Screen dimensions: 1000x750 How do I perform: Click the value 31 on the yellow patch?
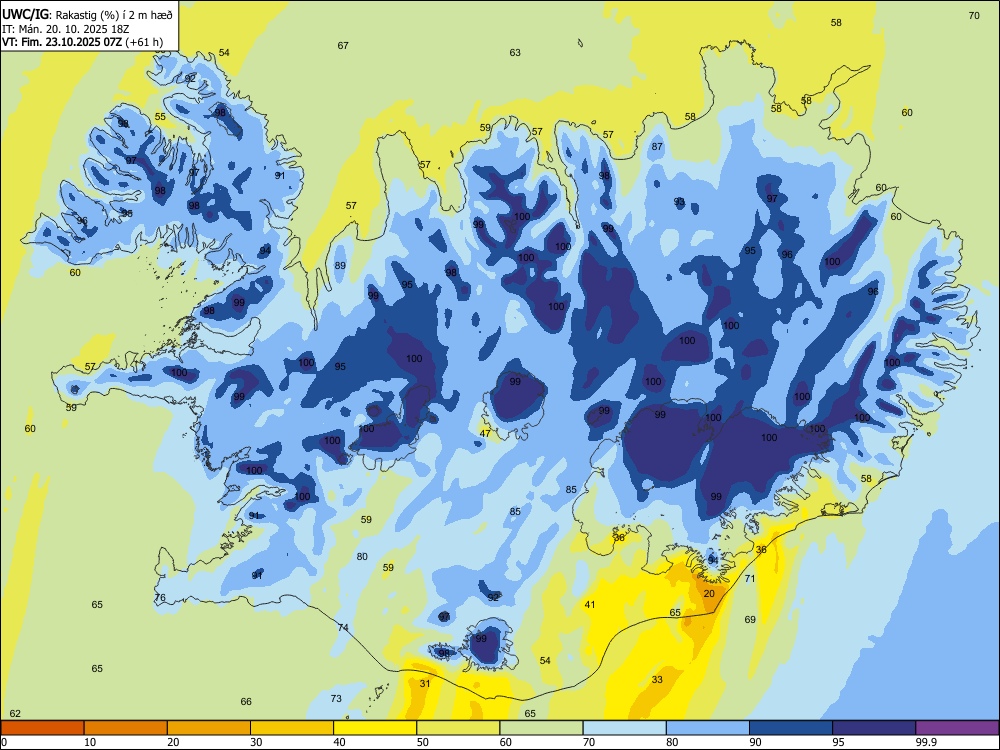(425, 684)
